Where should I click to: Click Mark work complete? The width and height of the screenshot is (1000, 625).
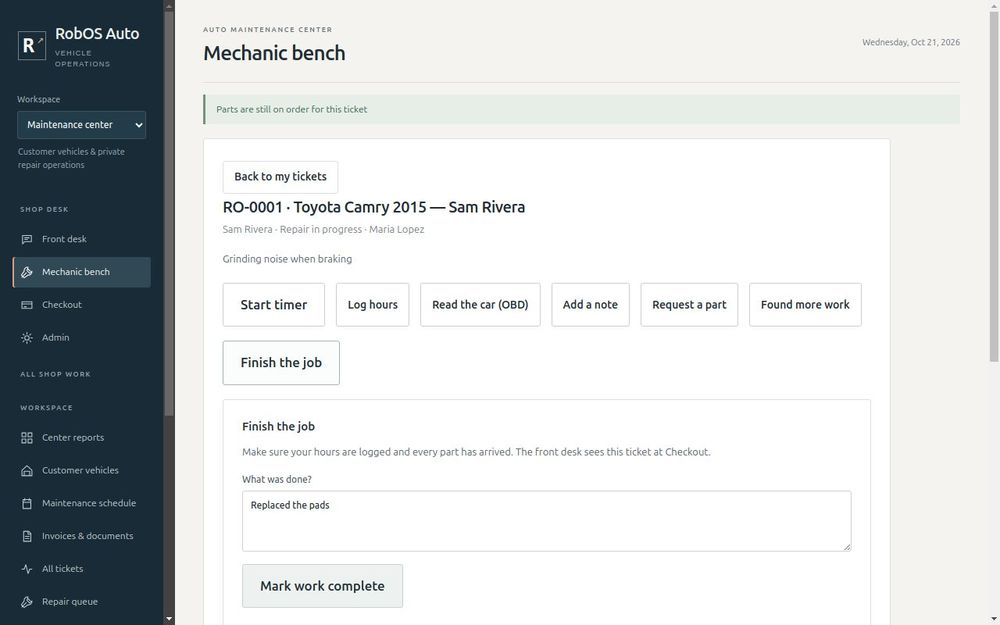click(x=322, y=586)
